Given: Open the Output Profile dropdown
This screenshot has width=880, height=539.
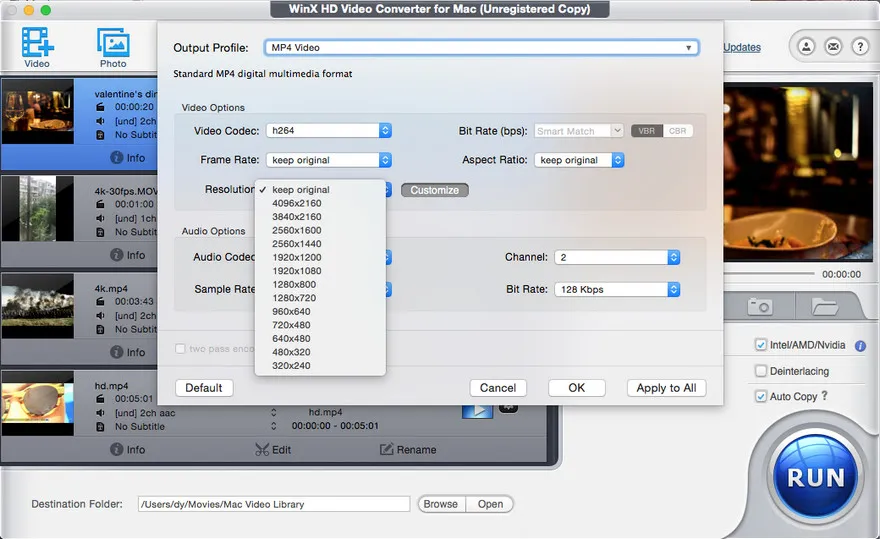Looking at the screenshot, I should click(x=481, y=48).
